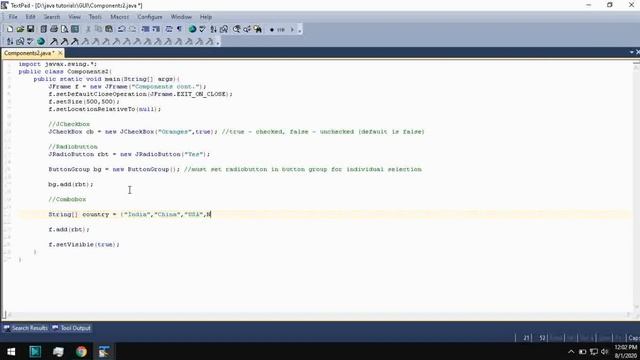Open the Window menu

tap(181, 17)
